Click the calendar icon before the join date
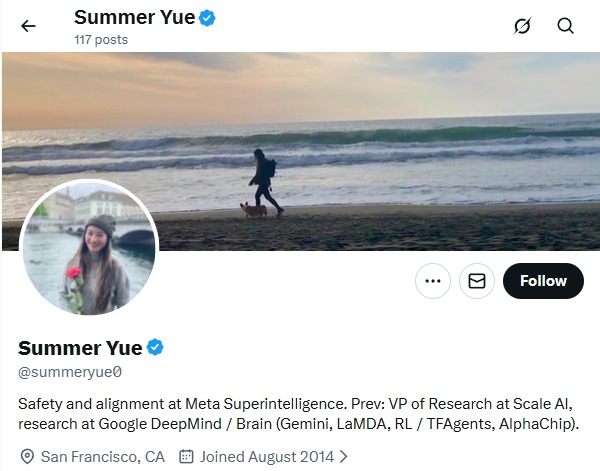600x471 pixels. (x=185, y=457)
